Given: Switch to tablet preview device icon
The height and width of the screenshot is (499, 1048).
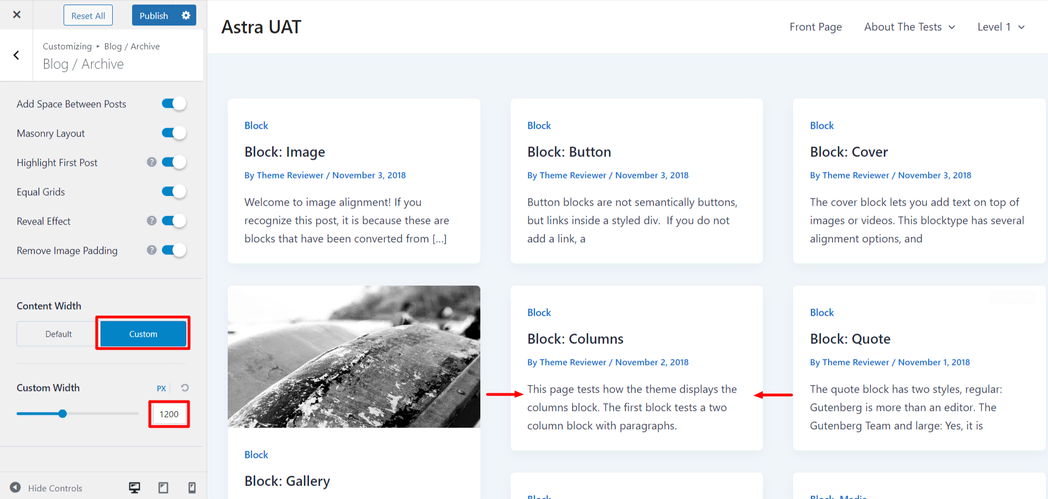Looking at the screenshot, I should point(163,488).
